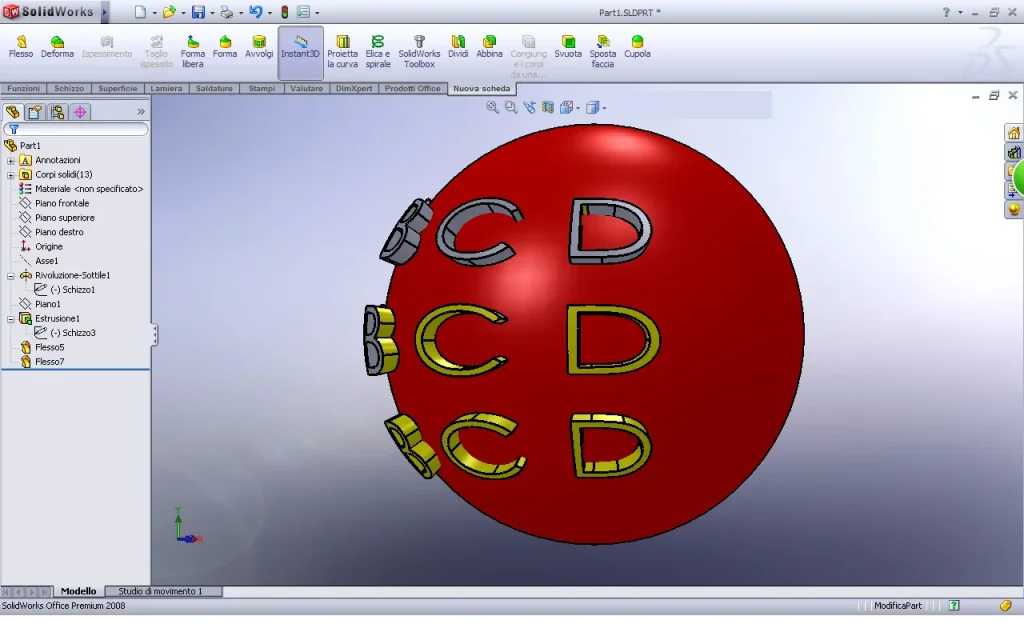Open the options checklist icon

pyautogui.click(x=304, y=12)
